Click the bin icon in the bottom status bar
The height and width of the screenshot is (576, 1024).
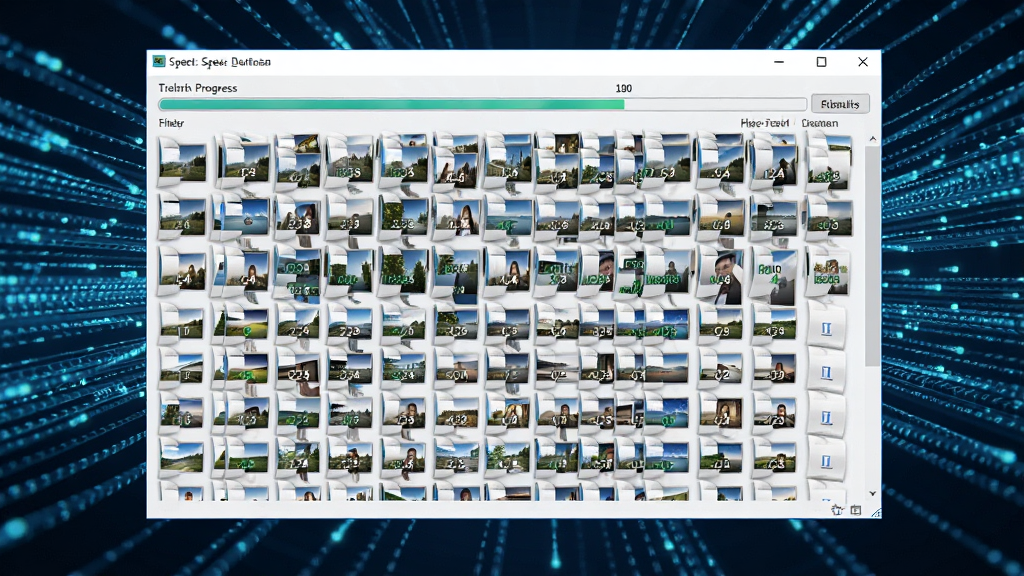pyautogui.click(x=837, y=510)
